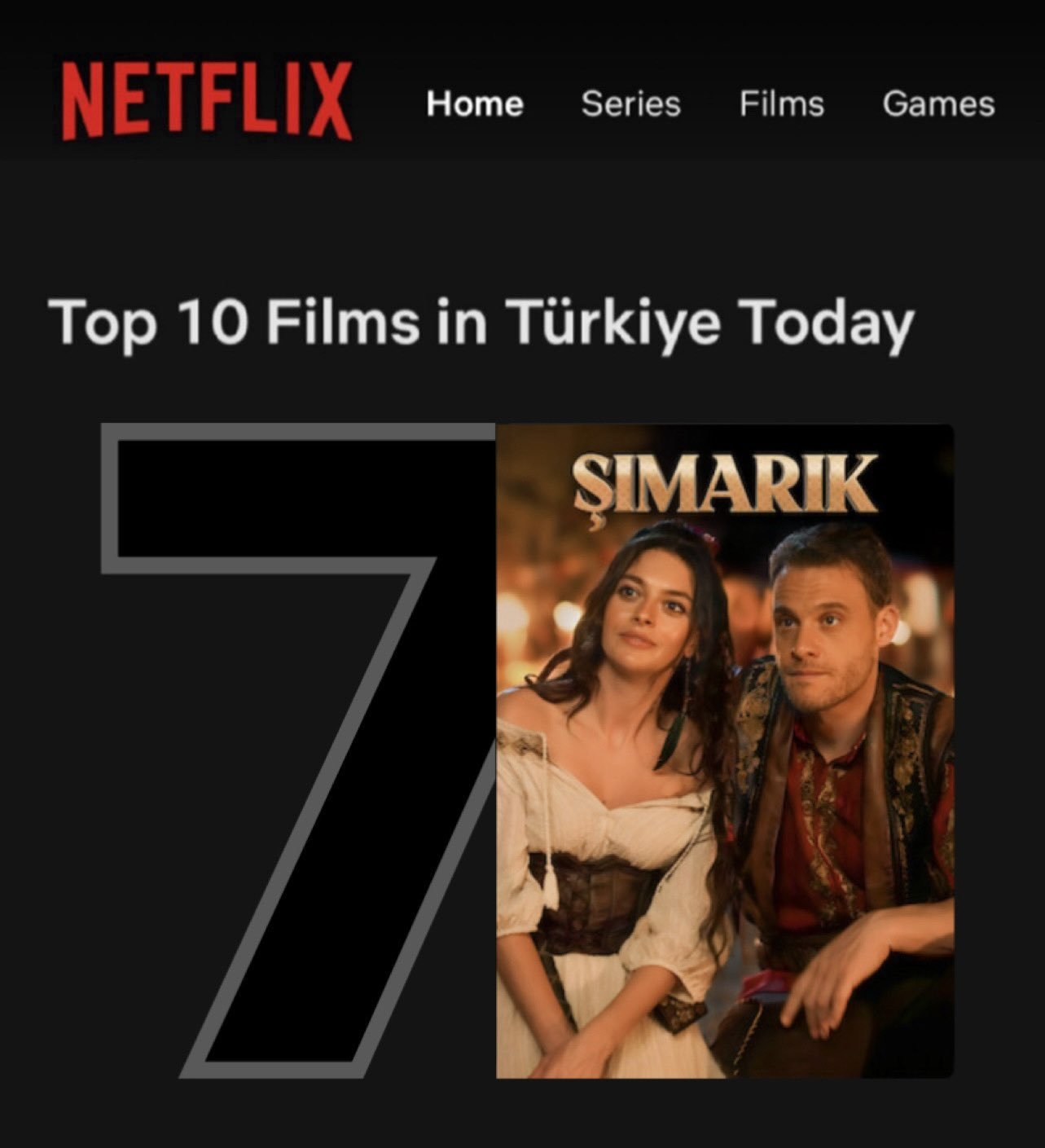This screenshot has width=1045, height=1148.
Task: Open the Şımarık movie poster
Action: click(725, 750)
